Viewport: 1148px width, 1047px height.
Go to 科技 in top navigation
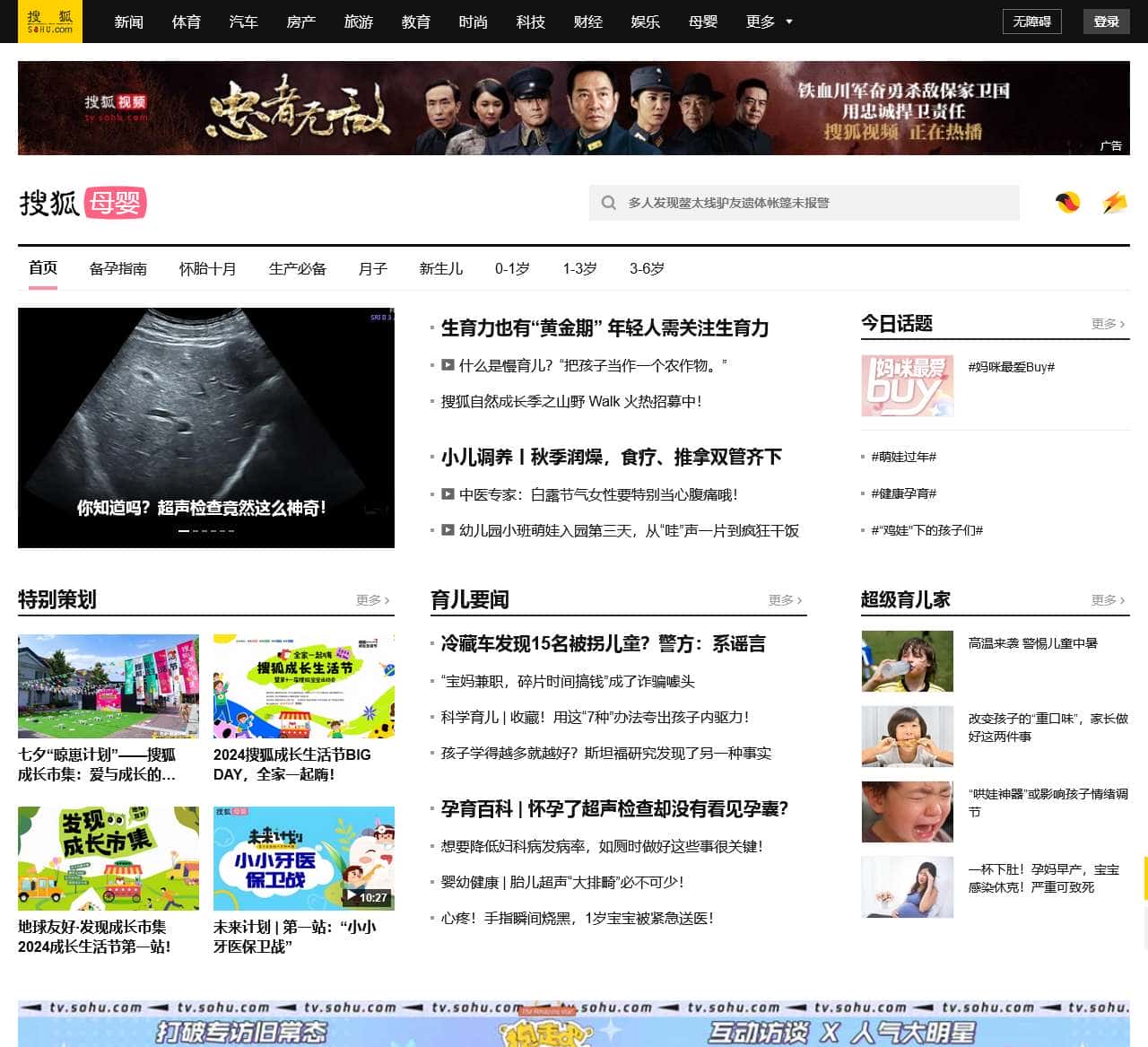pyautogui.click(x=531, y=22)
